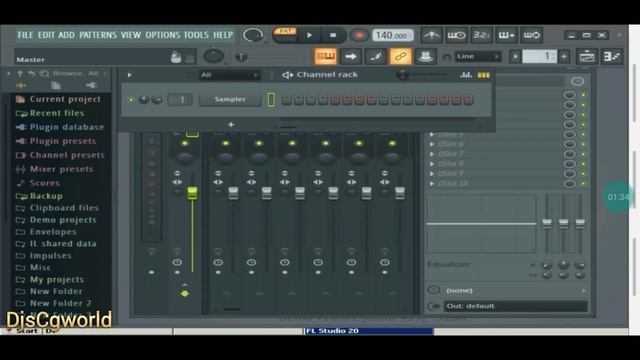Click the tempo 140.000 display
The width and height of the screenshot is (640, 360).
click(x=393, y=36)
